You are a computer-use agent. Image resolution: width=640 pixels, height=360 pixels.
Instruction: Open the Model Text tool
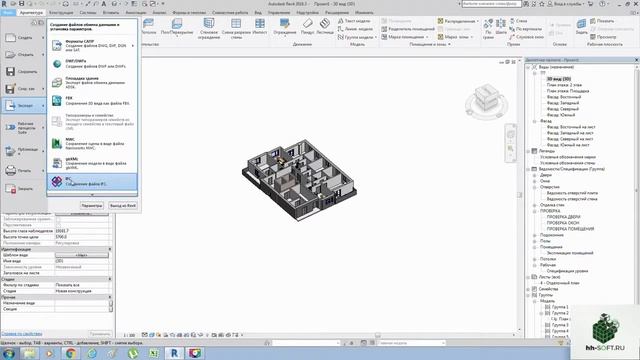pos(354,21)
